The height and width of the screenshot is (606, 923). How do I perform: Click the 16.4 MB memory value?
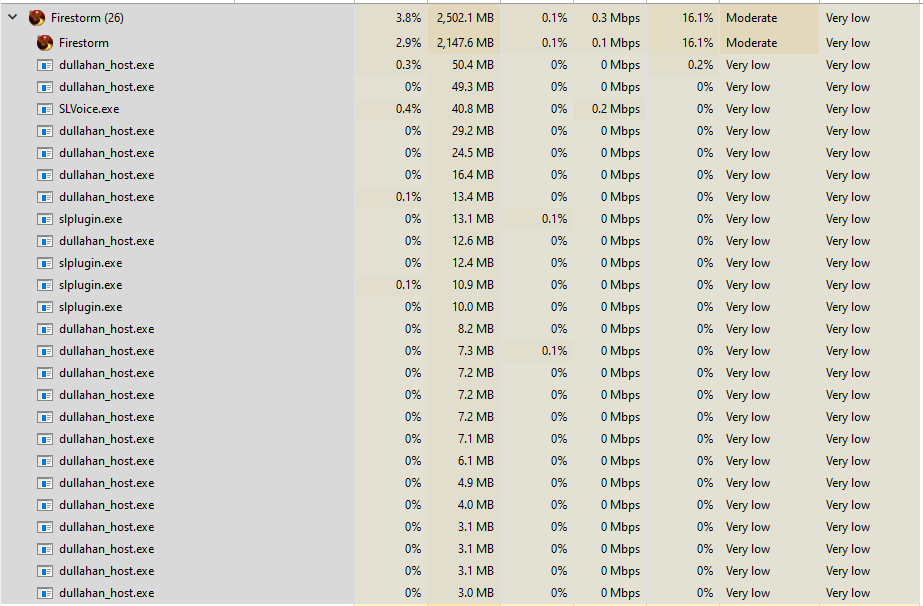click(x=473, y=175)
